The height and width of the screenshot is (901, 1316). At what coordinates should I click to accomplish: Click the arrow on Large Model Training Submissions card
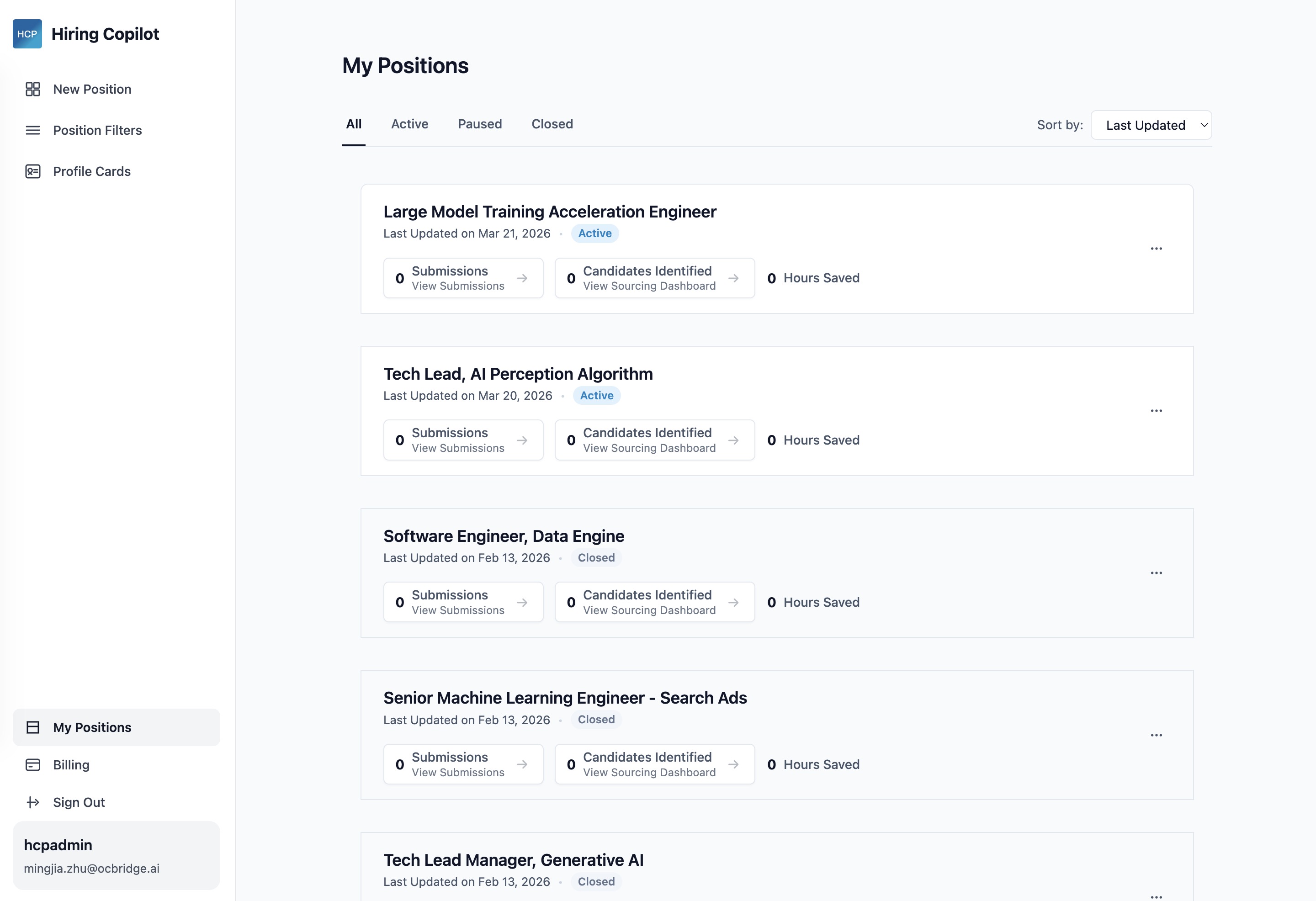(x=522, y=278)
